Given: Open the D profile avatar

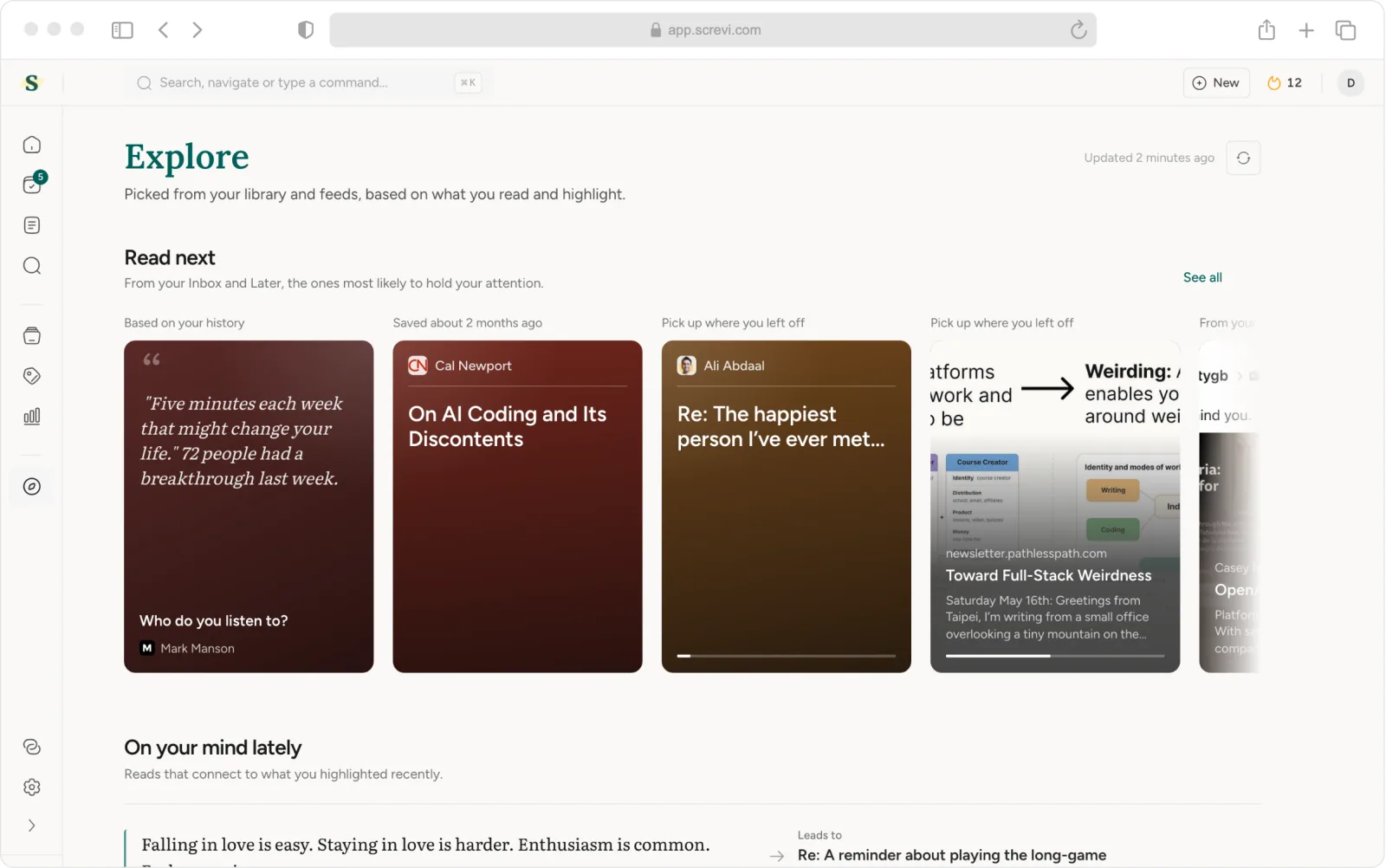Looking at the screenshot, I should pos(1350,82).
